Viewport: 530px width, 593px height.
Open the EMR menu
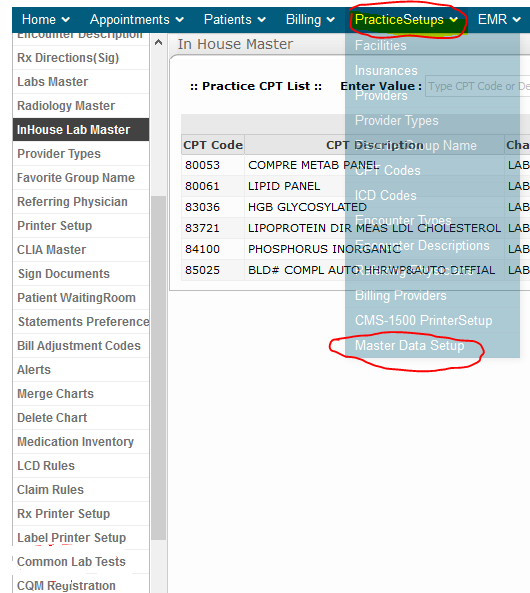click(499, 19)
